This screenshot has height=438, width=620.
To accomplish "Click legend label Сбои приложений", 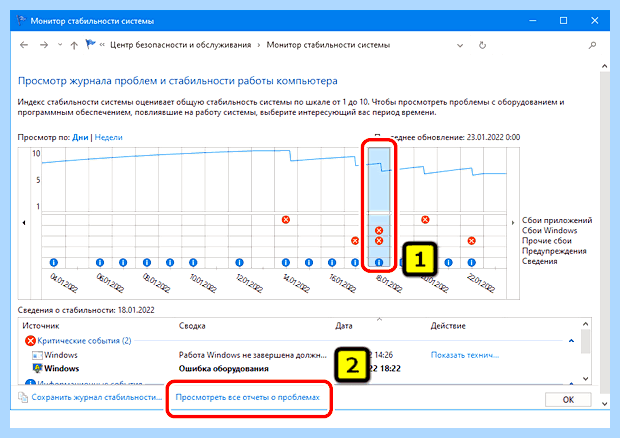I will click(557, 220).
